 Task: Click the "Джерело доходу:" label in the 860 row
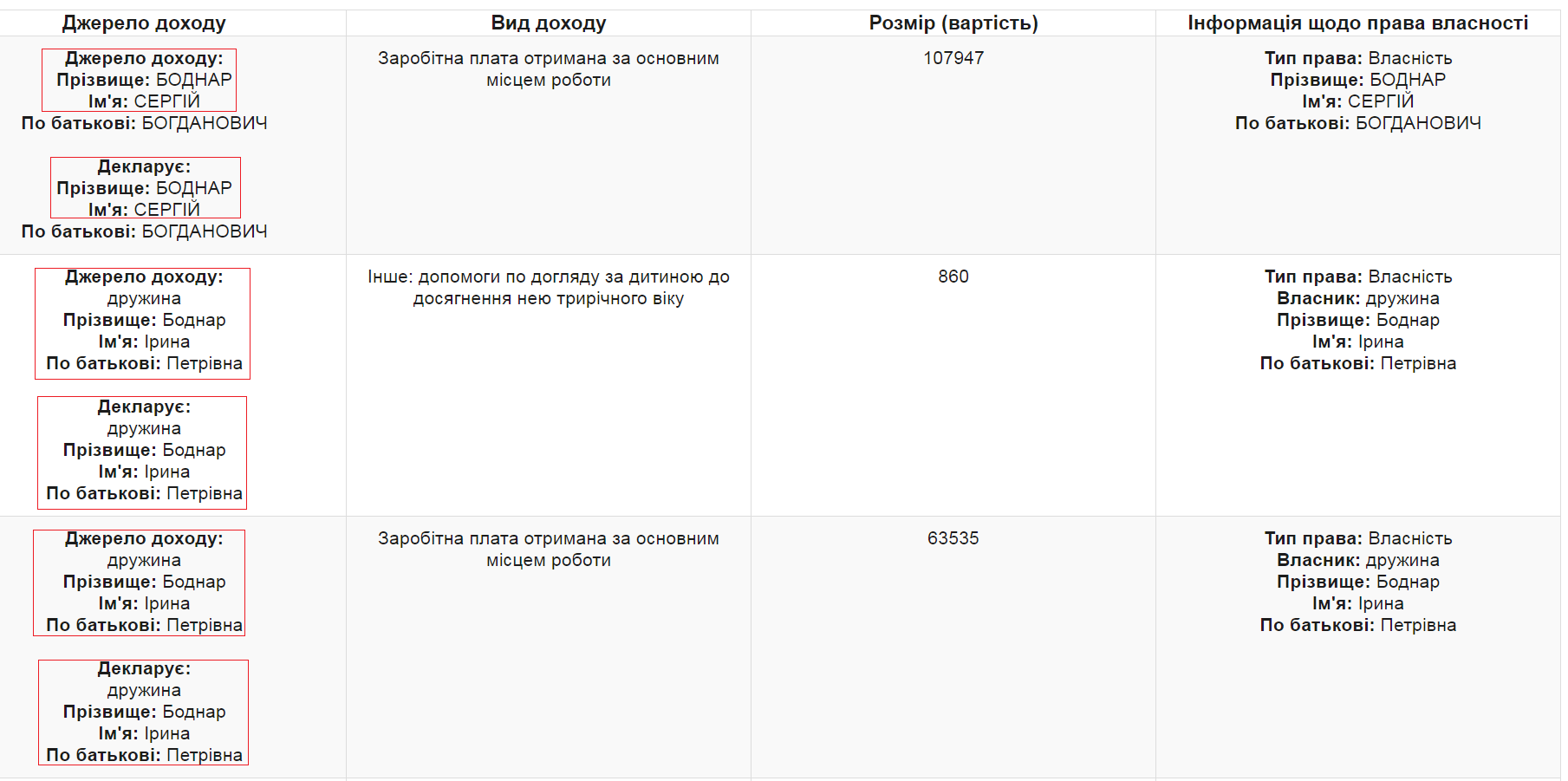144,277
